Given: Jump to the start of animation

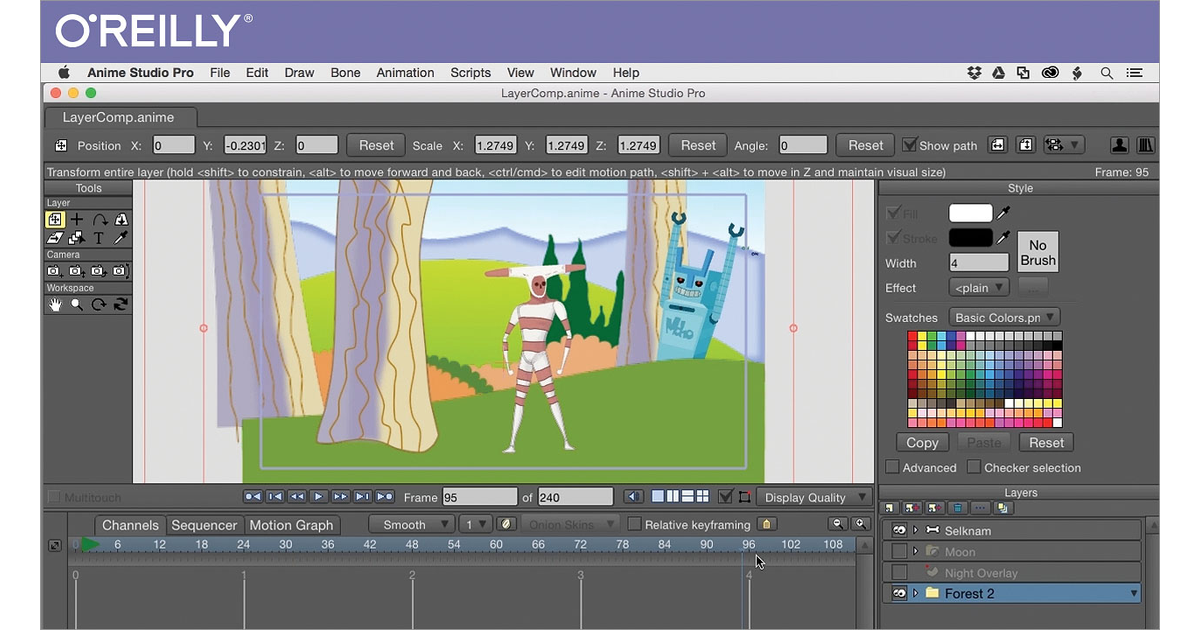Looking at the screenshot, I should tap(253, 497).
